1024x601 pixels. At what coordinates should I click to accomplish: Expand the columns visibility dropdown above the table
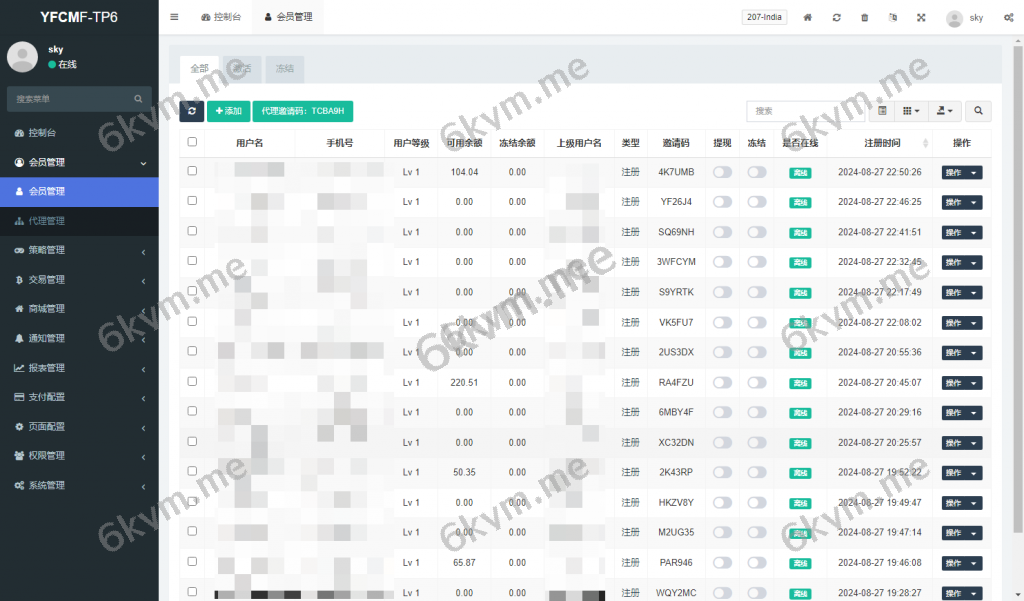[909, 111]
